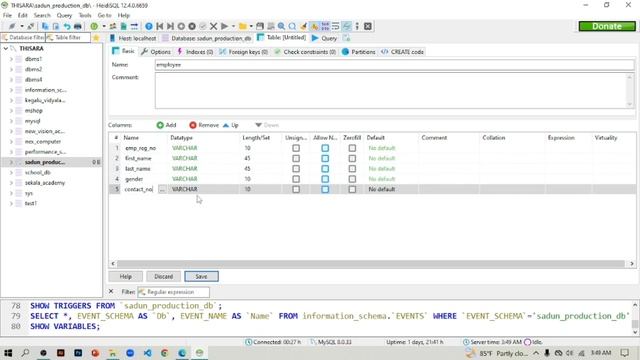Toggle Allow NULL for emp_reg_no column

(325, 148)
